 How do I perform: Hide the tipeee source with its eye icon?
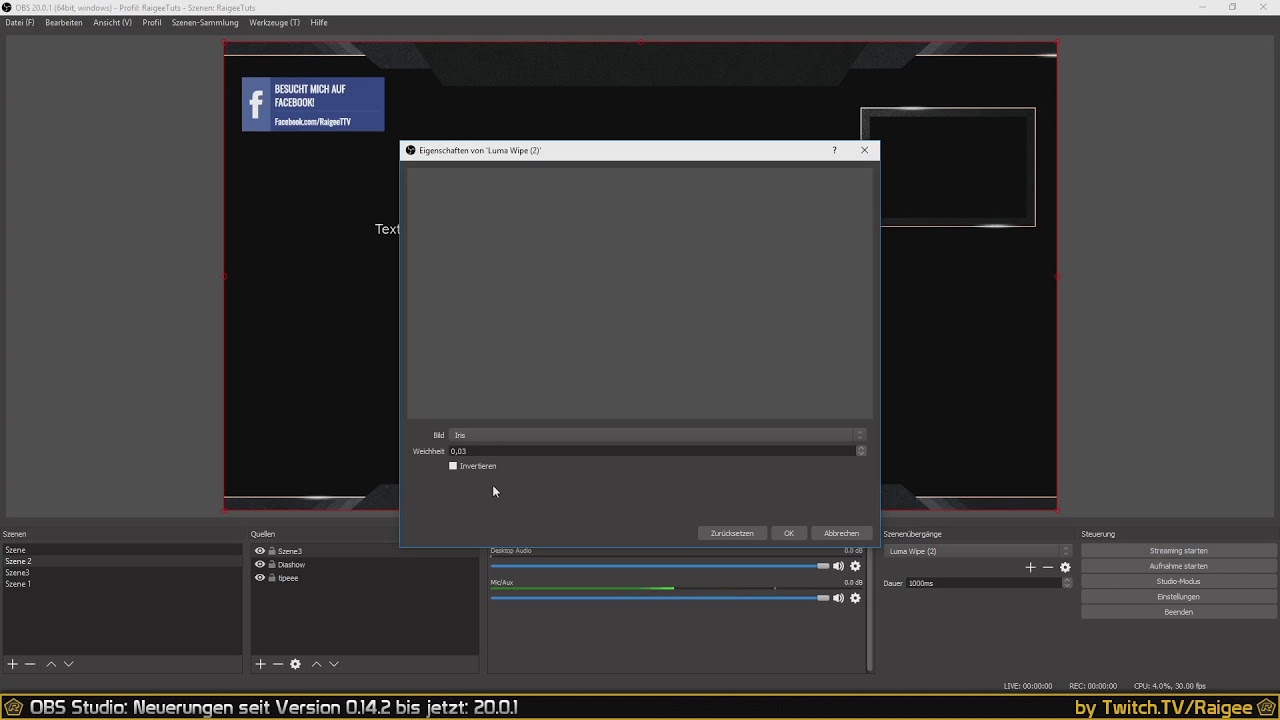click(260, 577)
